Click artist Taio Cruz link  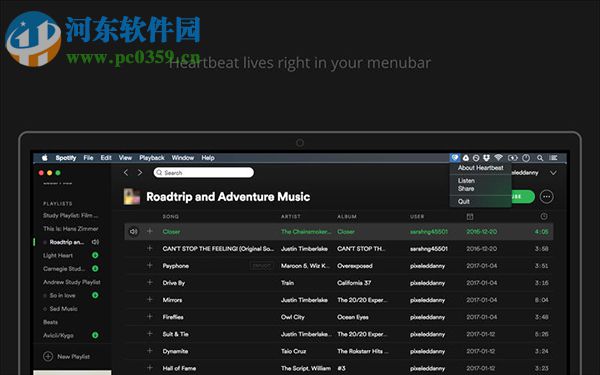coord(293,351)
